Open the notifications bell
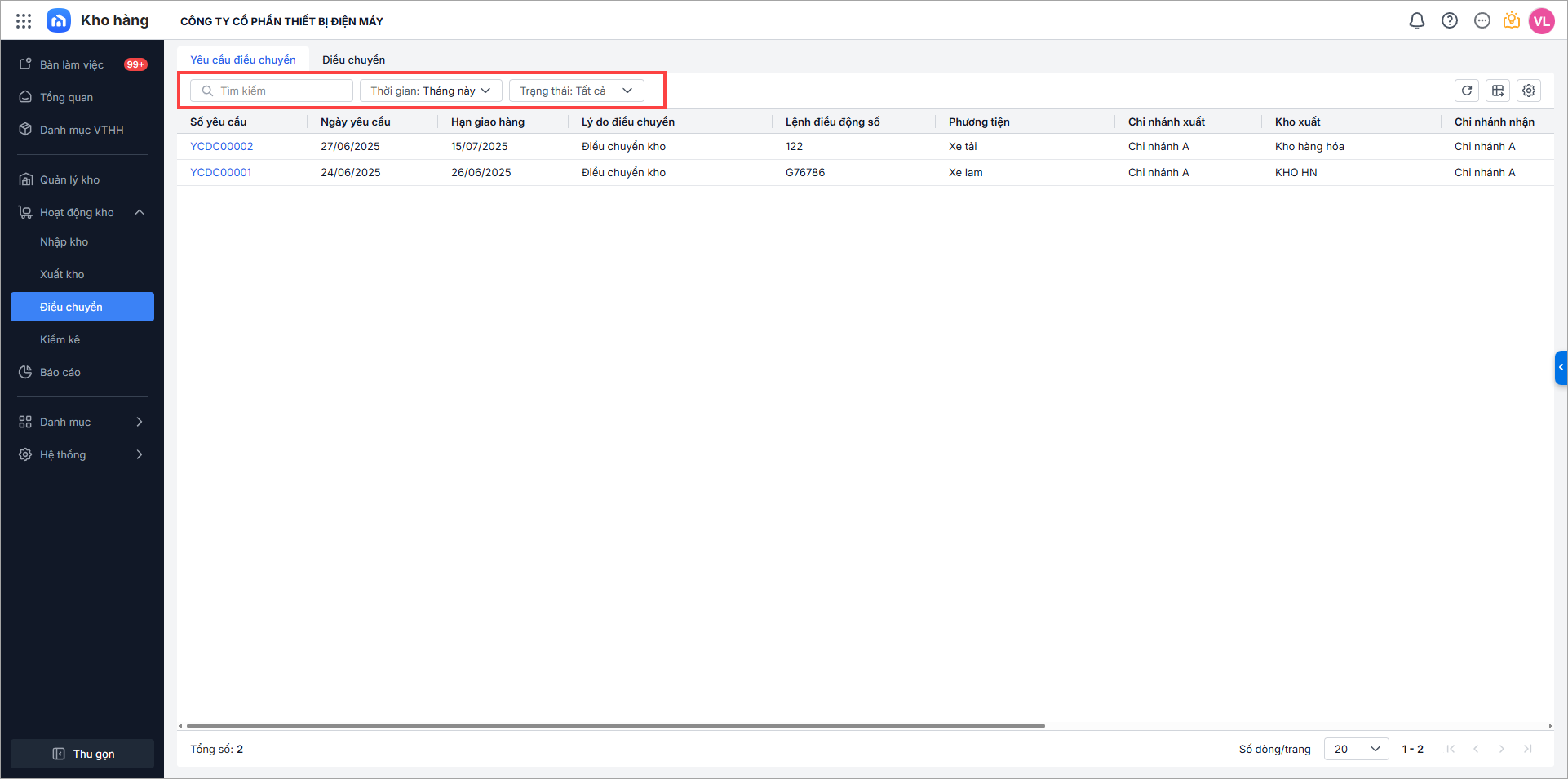This screenshot has width=1568, height=779. (x=1417, y=21)
